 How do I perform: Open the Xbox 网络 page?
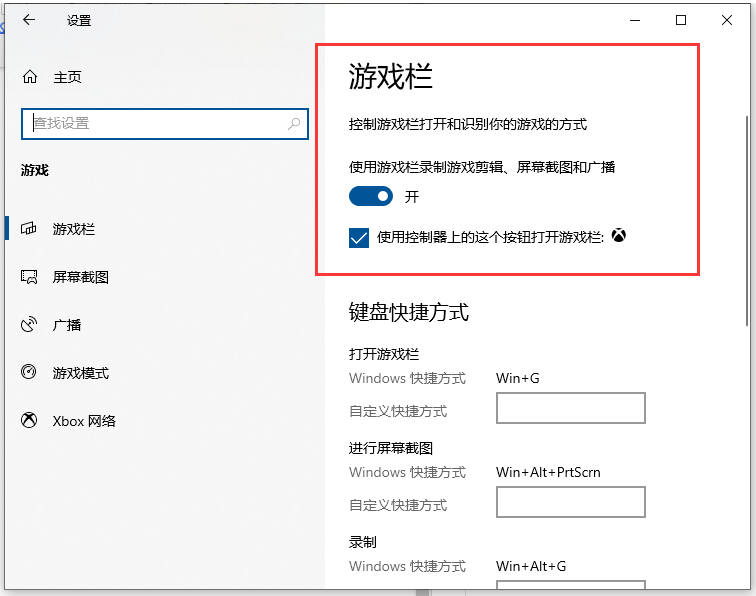pos(84,421)
